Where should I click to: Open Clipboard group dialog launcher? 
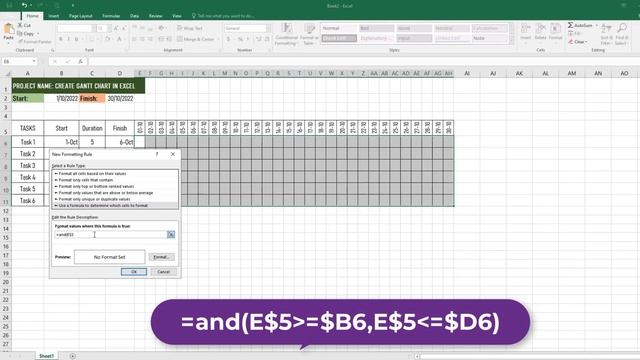pos(53,50)
